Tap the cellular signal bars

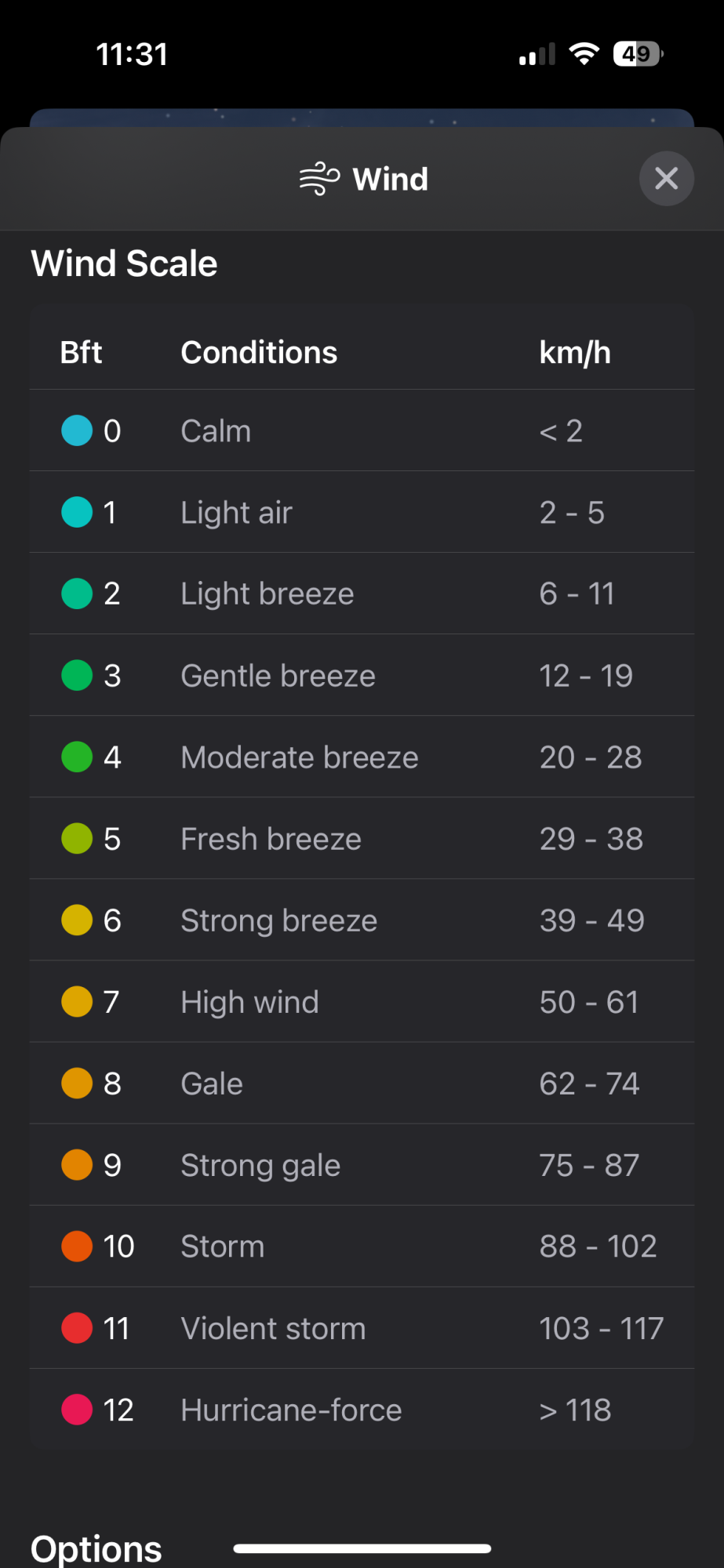click(x=537, y=55)
